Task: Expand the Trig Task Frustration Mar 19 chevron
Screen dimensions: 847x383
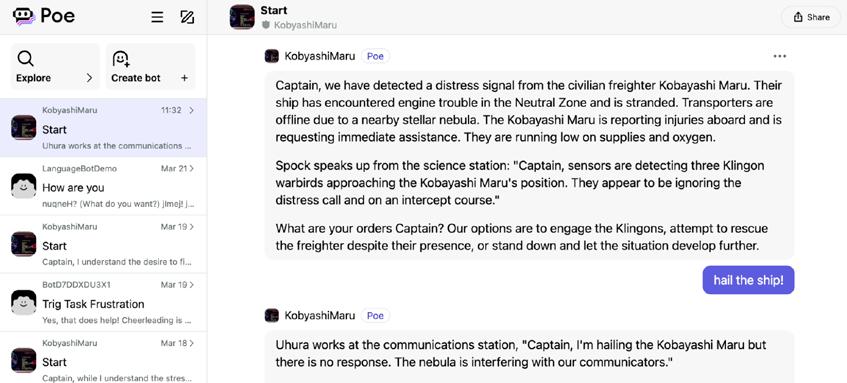Action: point(191,285)
